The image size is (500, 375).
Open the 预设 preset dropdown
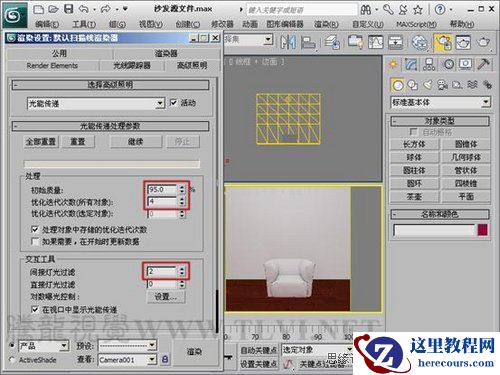(127, 345)
